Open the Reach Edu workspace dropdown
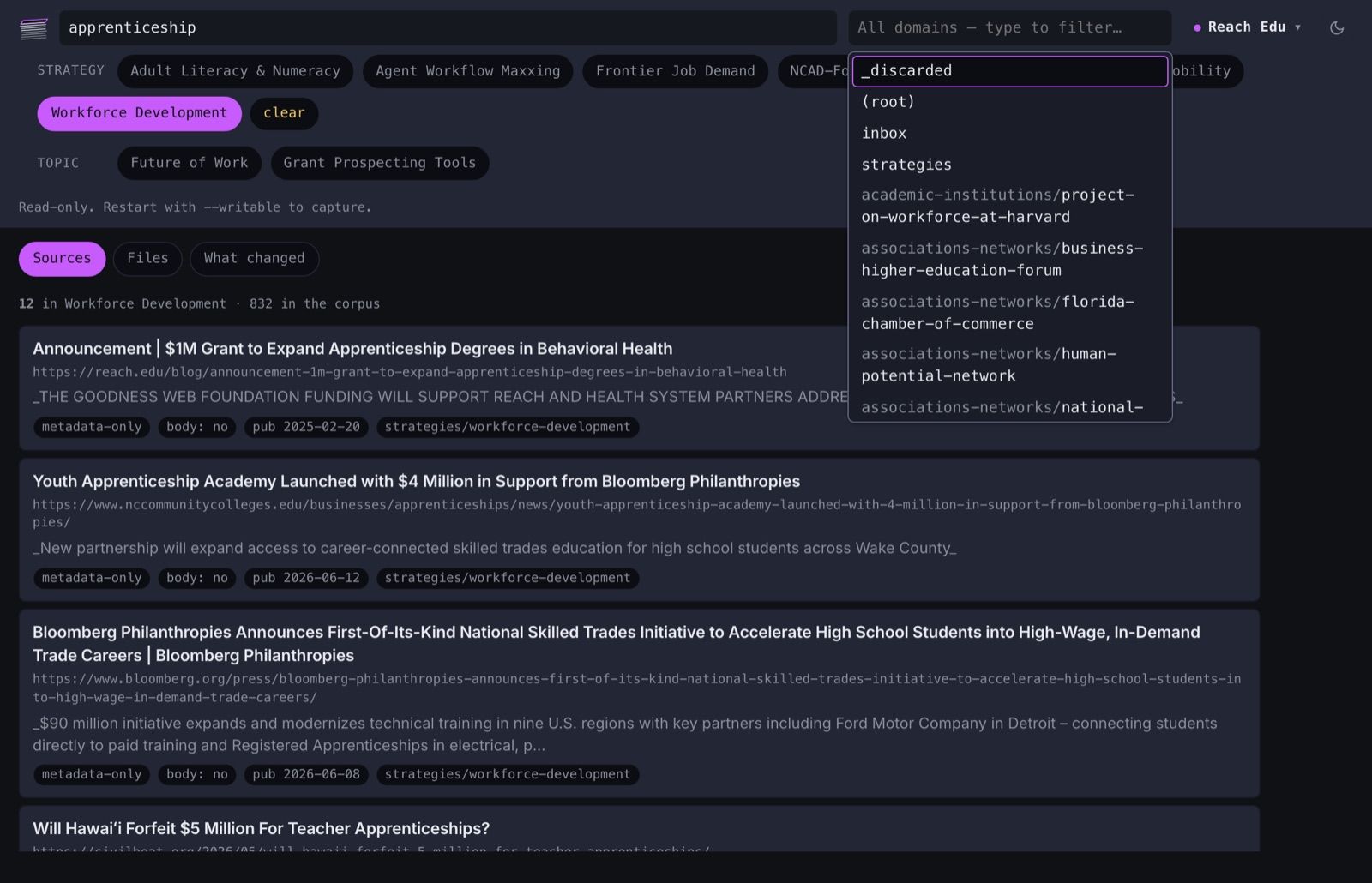This screenshot has height=883, width=1372. (x=1248, y=27)
